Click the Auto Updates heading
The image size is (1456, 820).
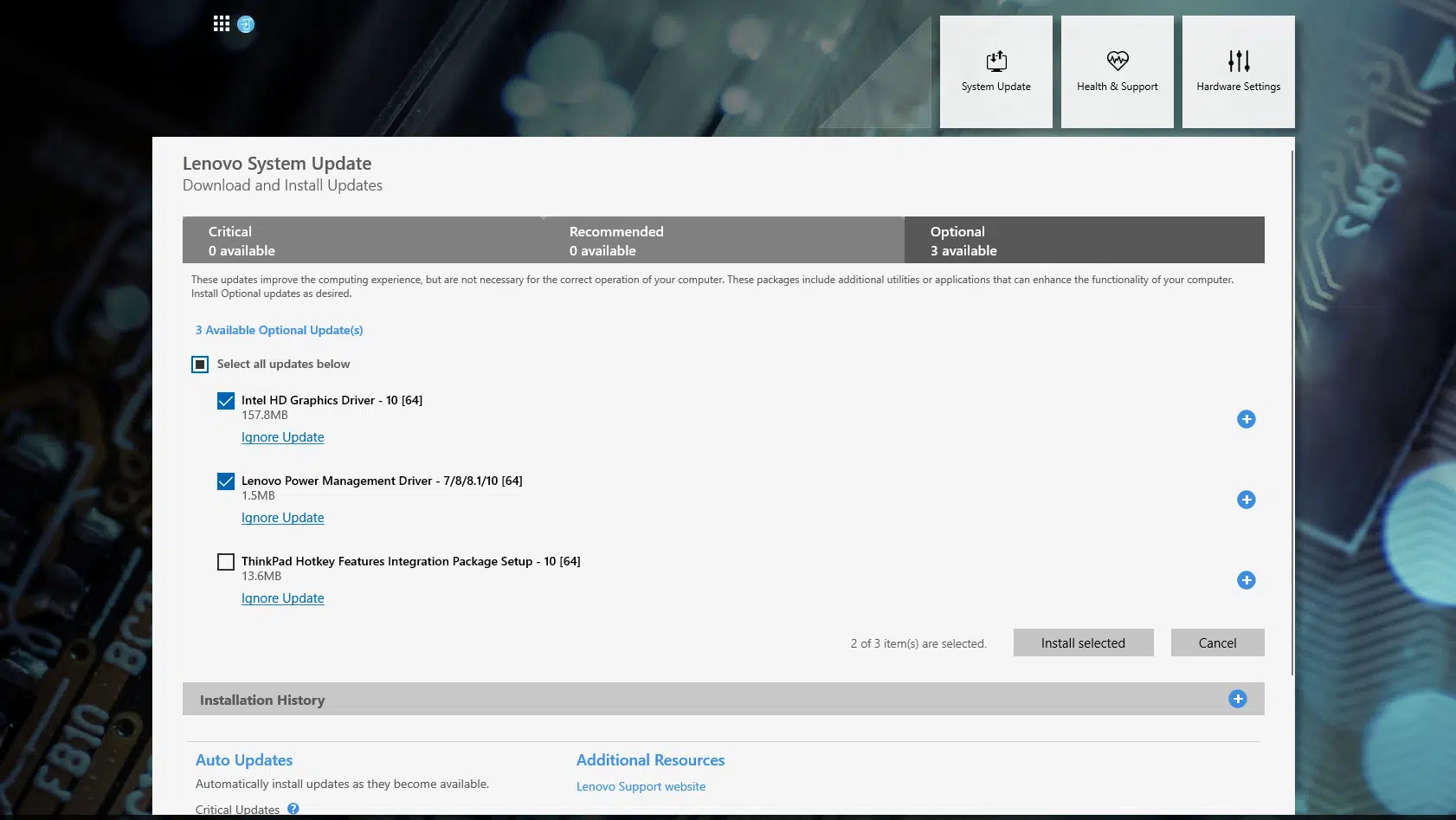tap(244, 760)
